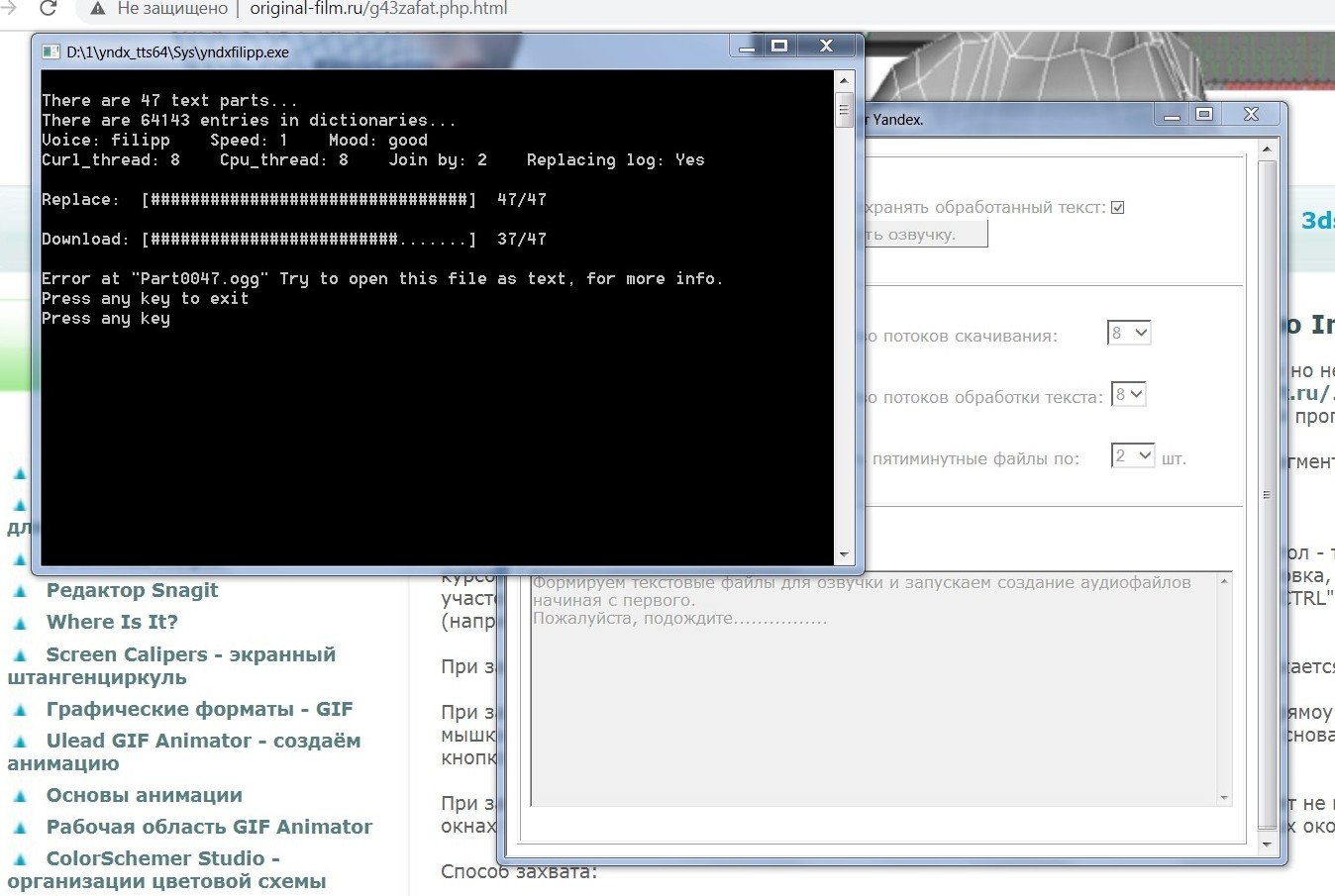Click the озвучку button in Yandex dialog
Image resolution: width=1335 pixels, height=896 pixels.
click(926, 235)
